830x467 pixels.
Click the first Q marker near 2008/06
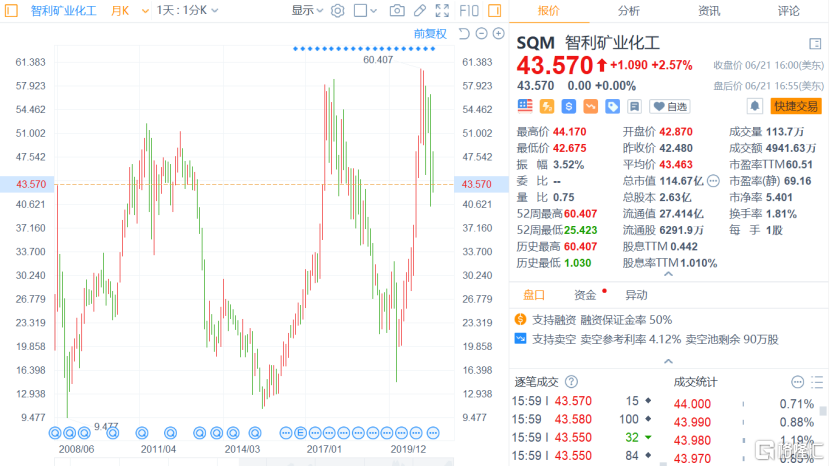coord(55,433)
